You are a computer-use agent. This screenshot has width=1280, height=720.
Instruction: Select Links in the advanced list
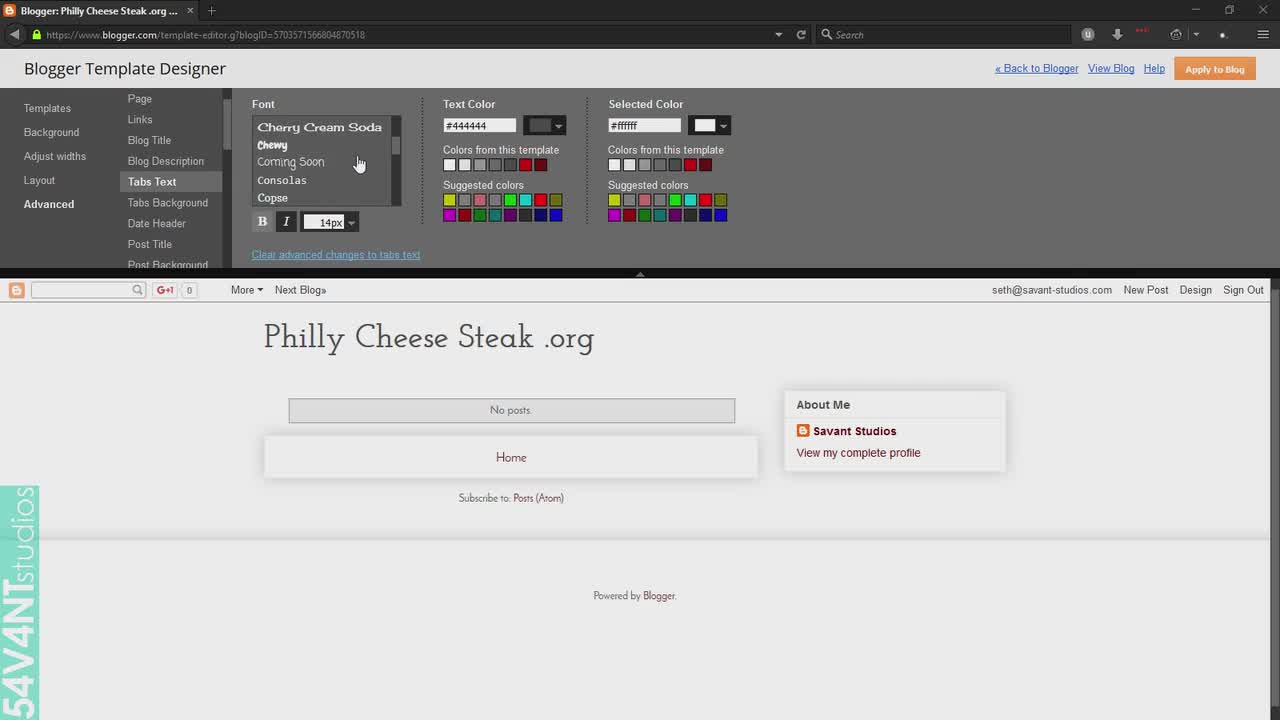tap(140, 119)
